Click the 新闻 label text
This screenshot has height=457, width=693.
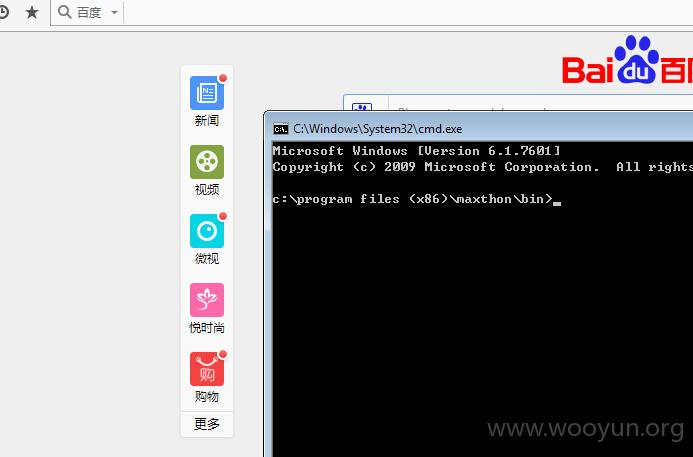click(207, 120)
